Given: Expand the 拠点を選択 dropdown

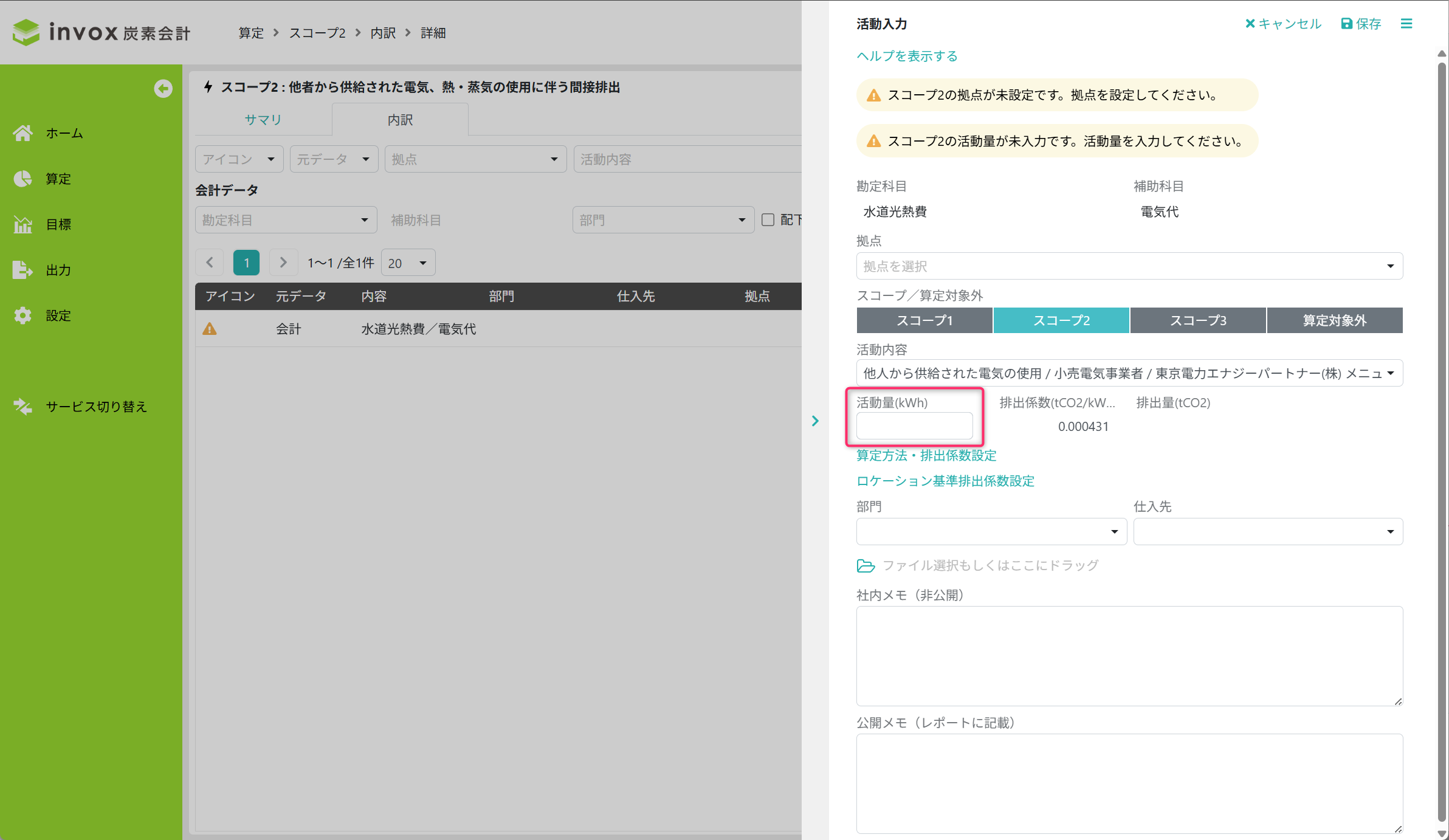Looking at the screenshot, I should 1129,266.
